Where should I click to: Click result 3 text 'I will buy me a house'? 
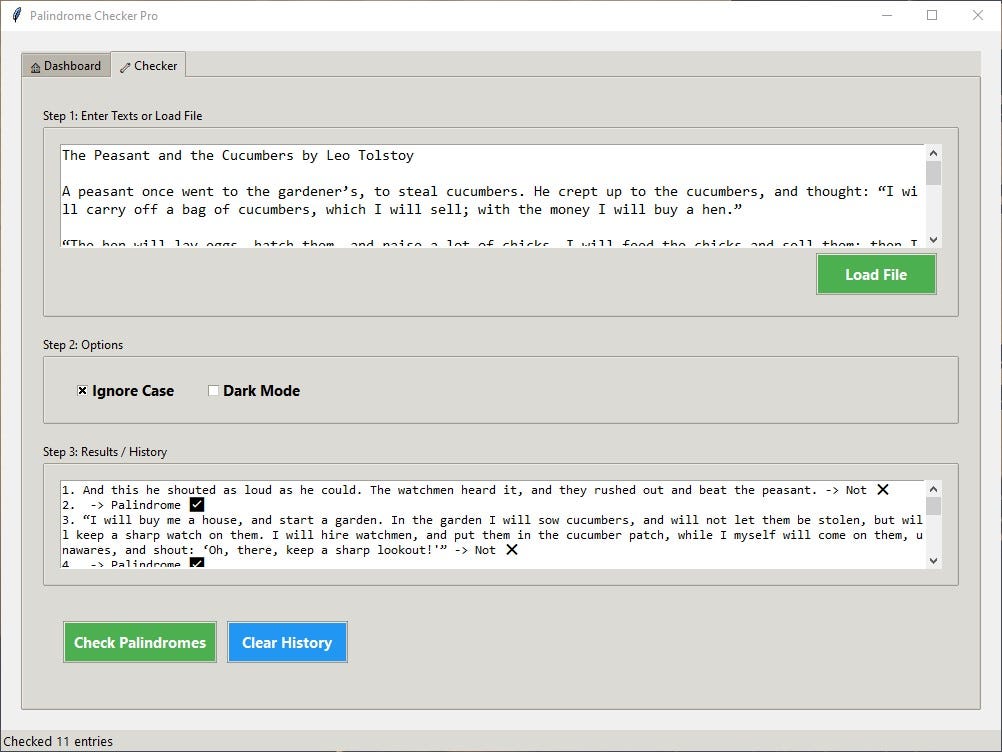(163, 520)
